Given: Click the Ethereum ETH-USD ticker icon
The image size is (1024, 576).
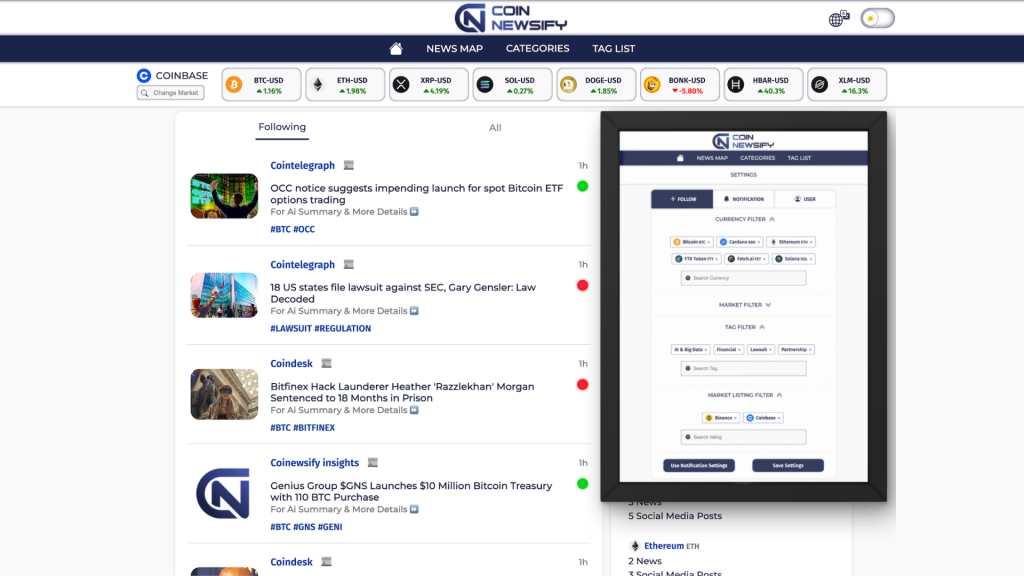Looking at the screenshot, I should (x=318, y=85).
